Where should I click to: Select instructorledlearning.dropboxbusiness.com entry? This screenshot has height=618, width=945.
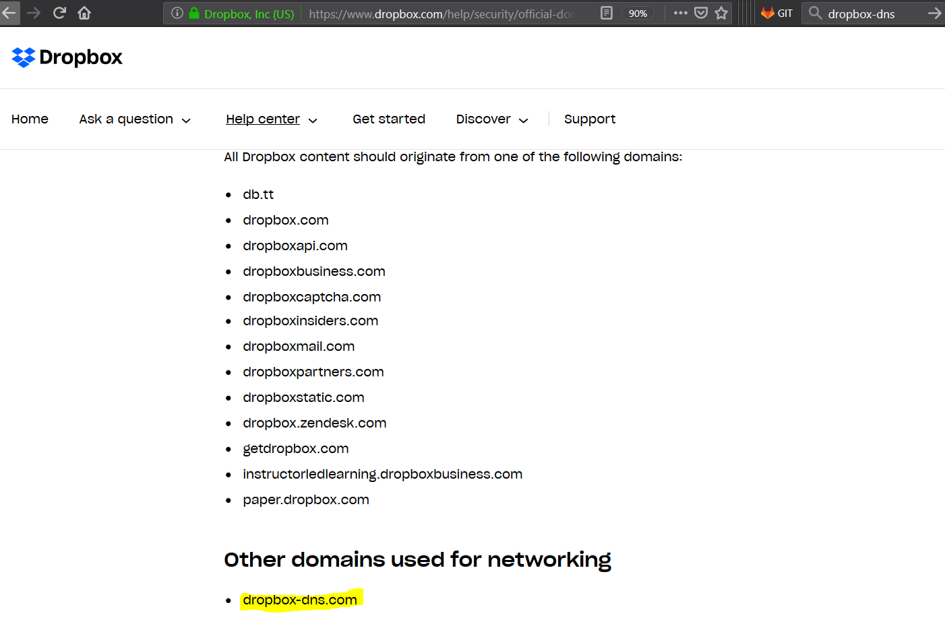coord(383,474)
